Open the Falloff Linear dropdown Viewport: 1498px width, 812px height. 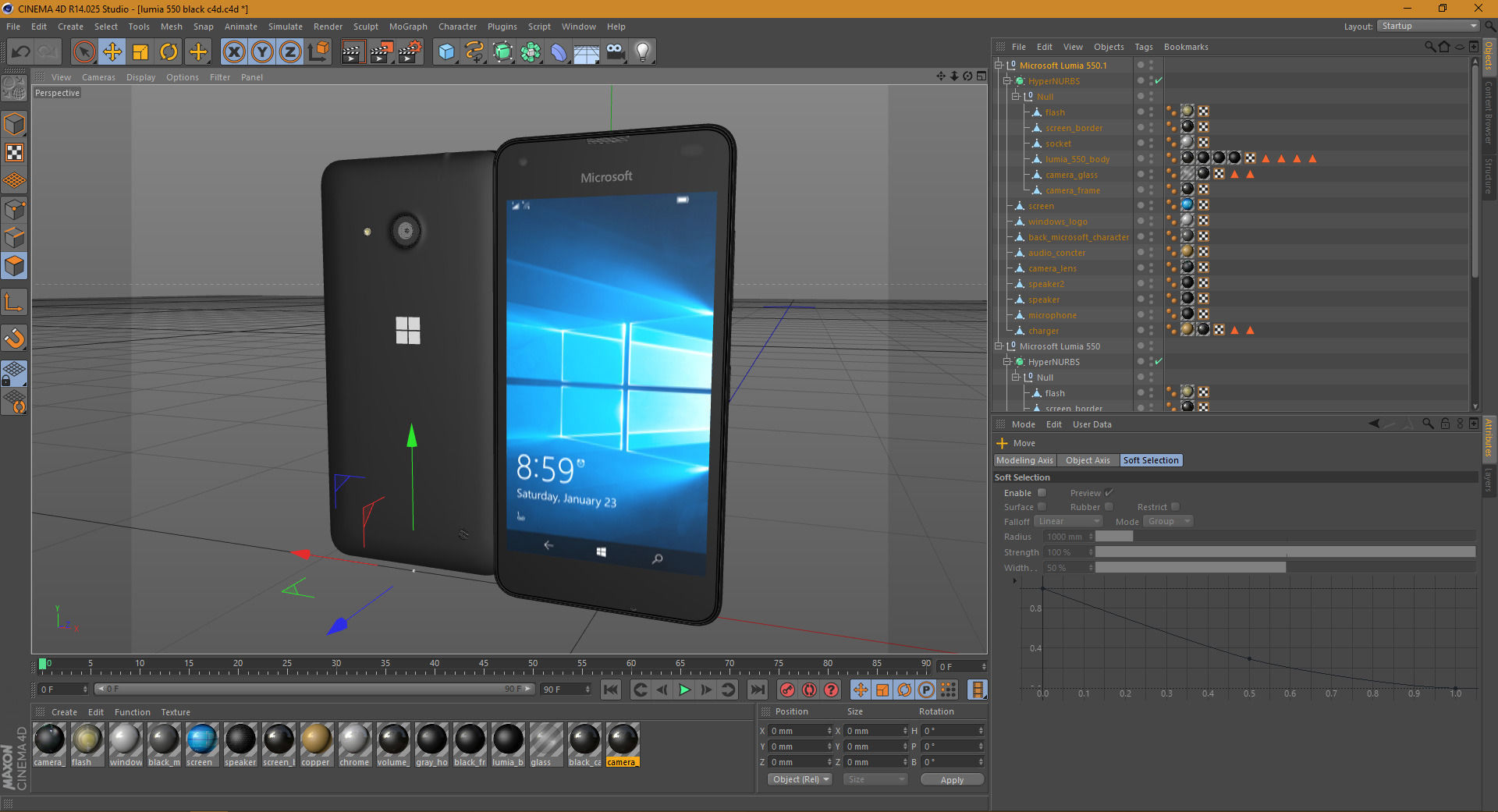[1068, 521]
